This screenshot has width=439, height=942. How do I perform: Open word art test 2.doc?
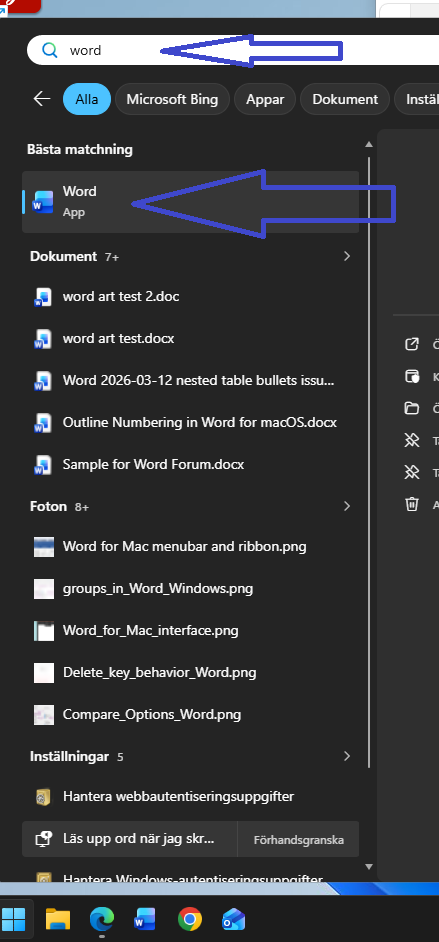pos(190,297)
